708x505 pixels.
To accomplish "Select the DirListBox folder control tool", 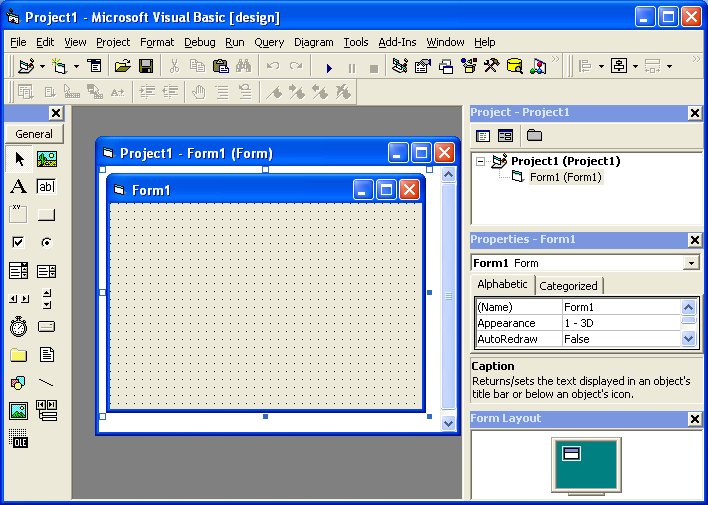I will 19,355.
